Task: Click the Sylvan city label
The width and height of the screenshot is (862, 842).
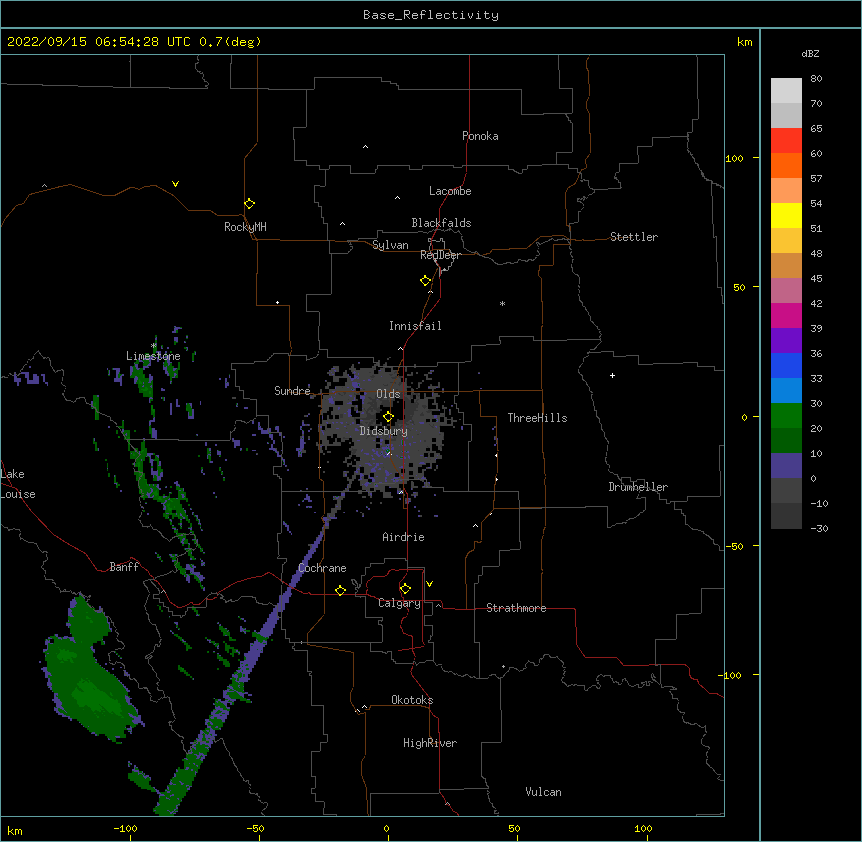Action: tap(390, 245)
